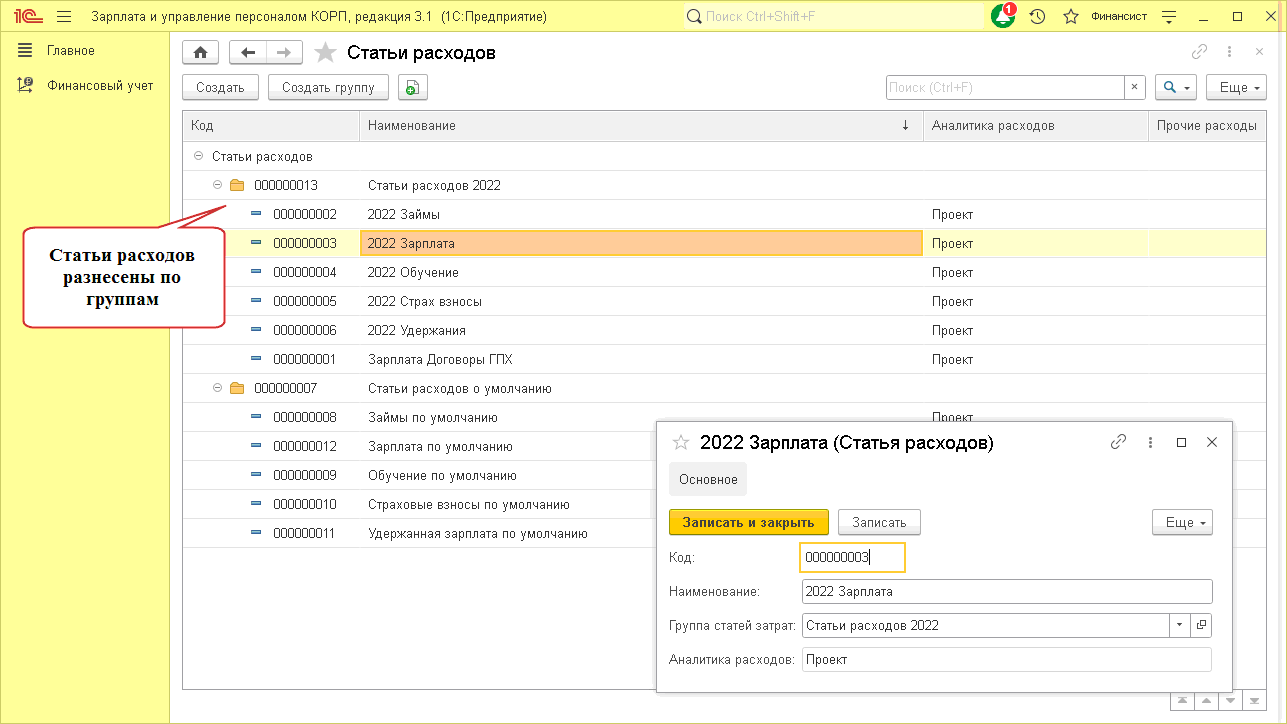
Task: Click the create-by-copying icon button
Action: pyautogui.click(x=412, y=88)
